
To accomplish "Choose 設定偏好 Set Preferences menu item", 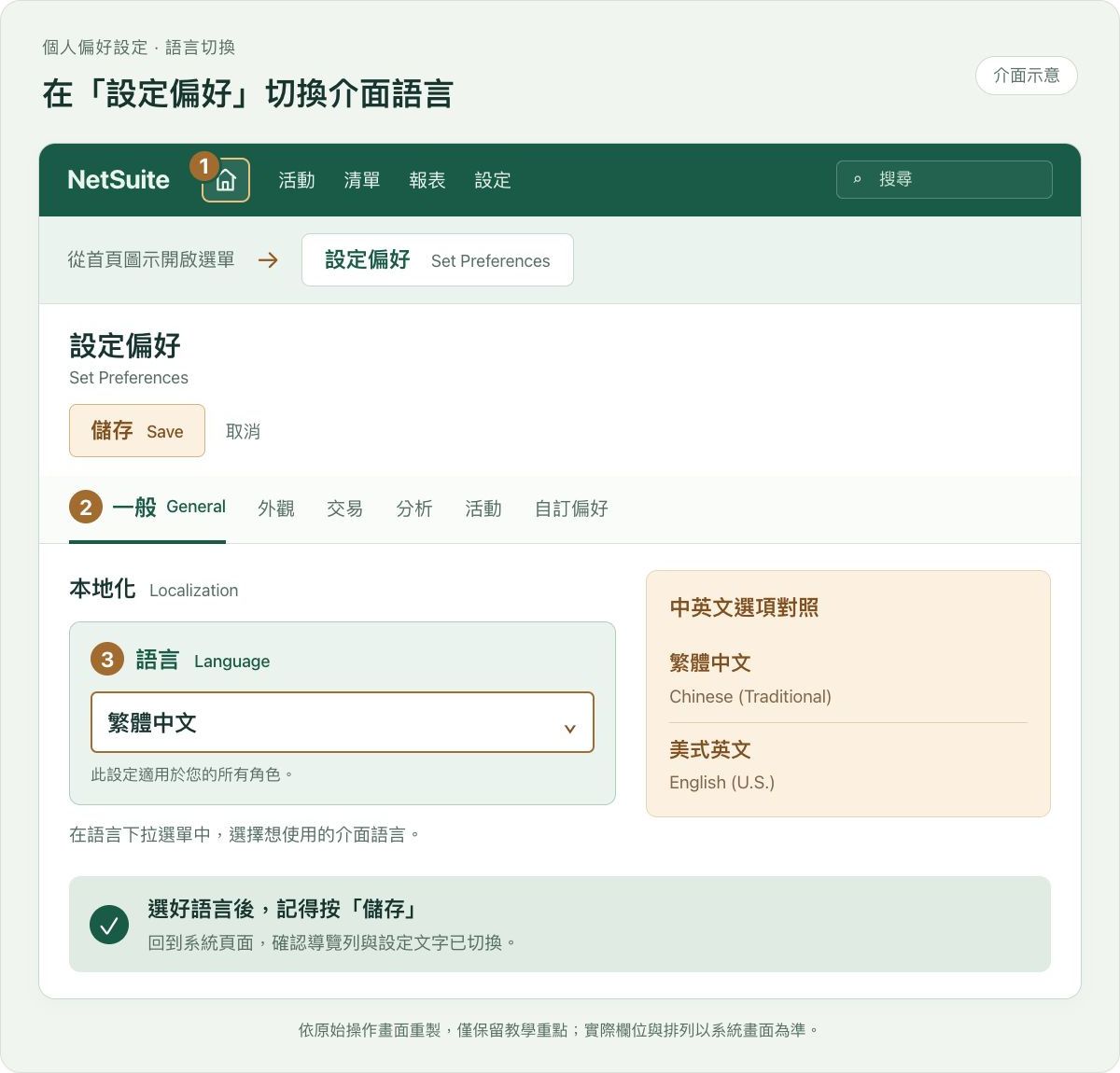I will (438, 260).
